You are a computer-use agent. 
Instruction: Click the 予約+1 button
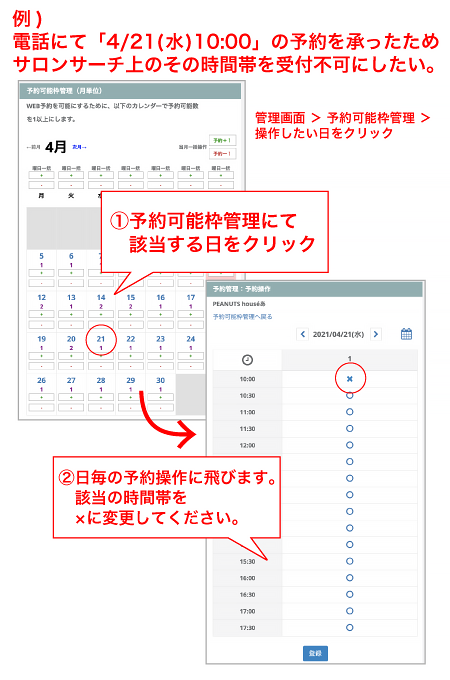click(222, 140)
